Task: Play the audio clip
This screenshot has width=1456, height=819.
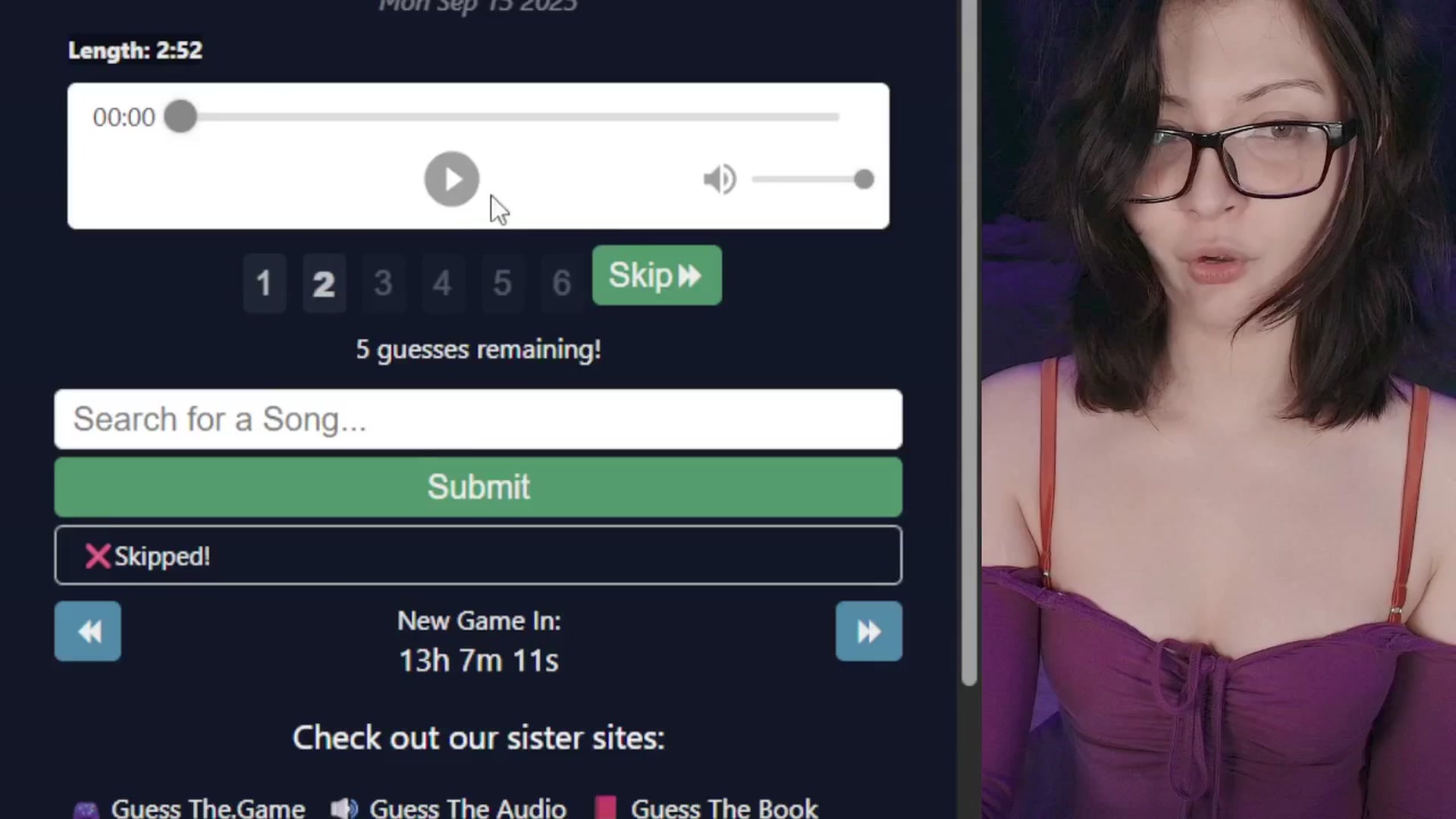Action: point(451,179)
